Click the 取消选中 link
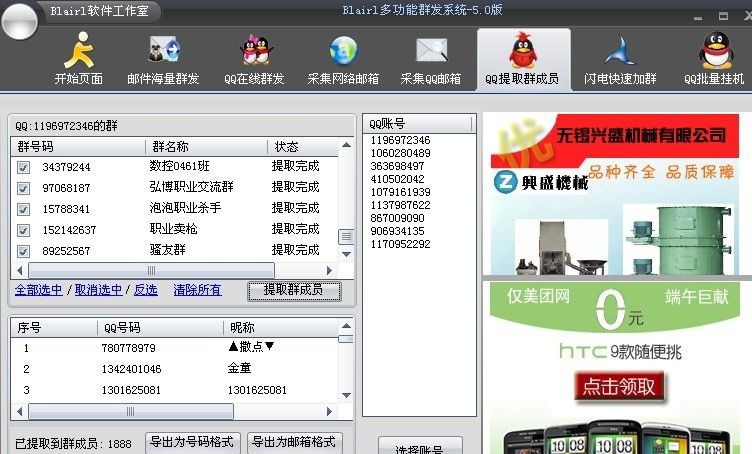The image size is (752, 454). click(x=98, y=290)
